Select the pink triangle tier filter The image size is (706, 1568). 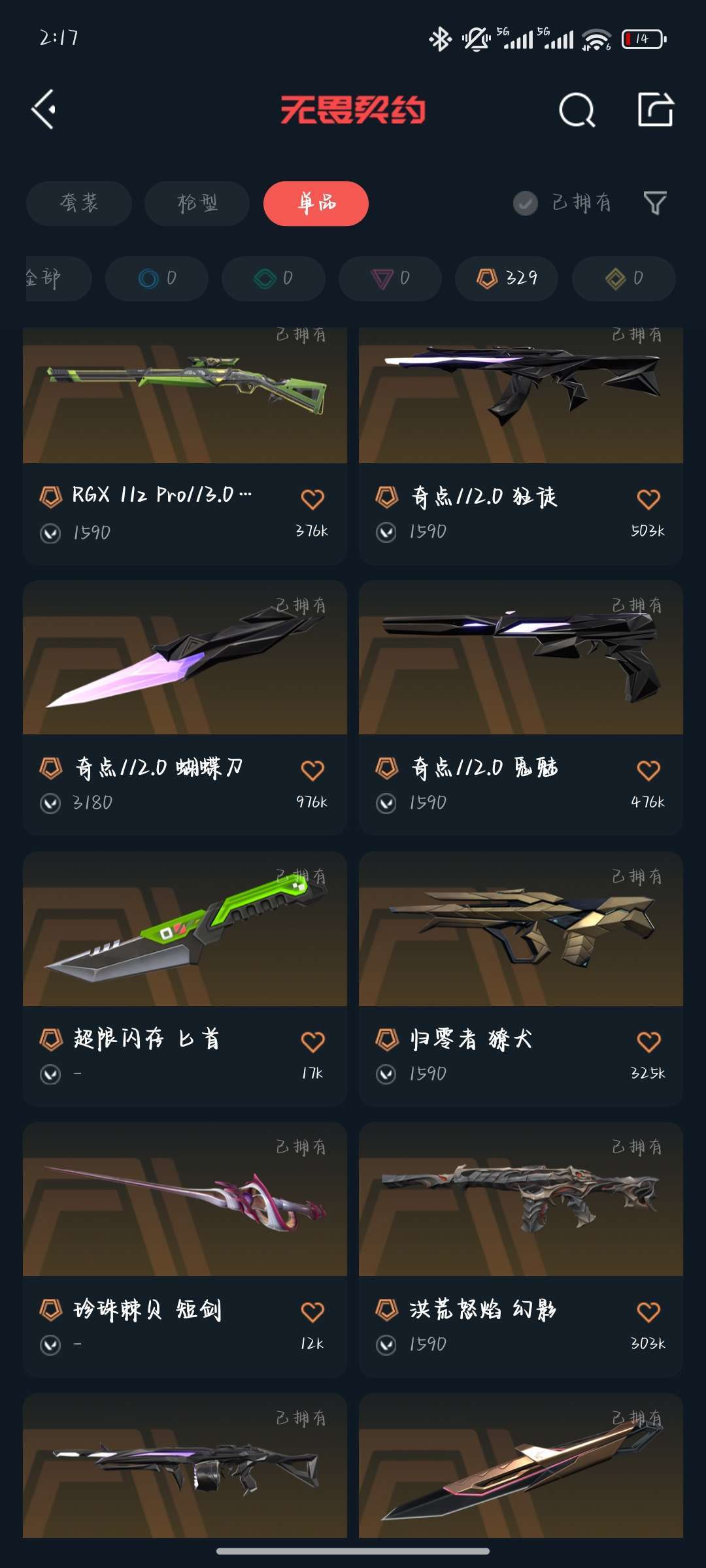[390, 278]
